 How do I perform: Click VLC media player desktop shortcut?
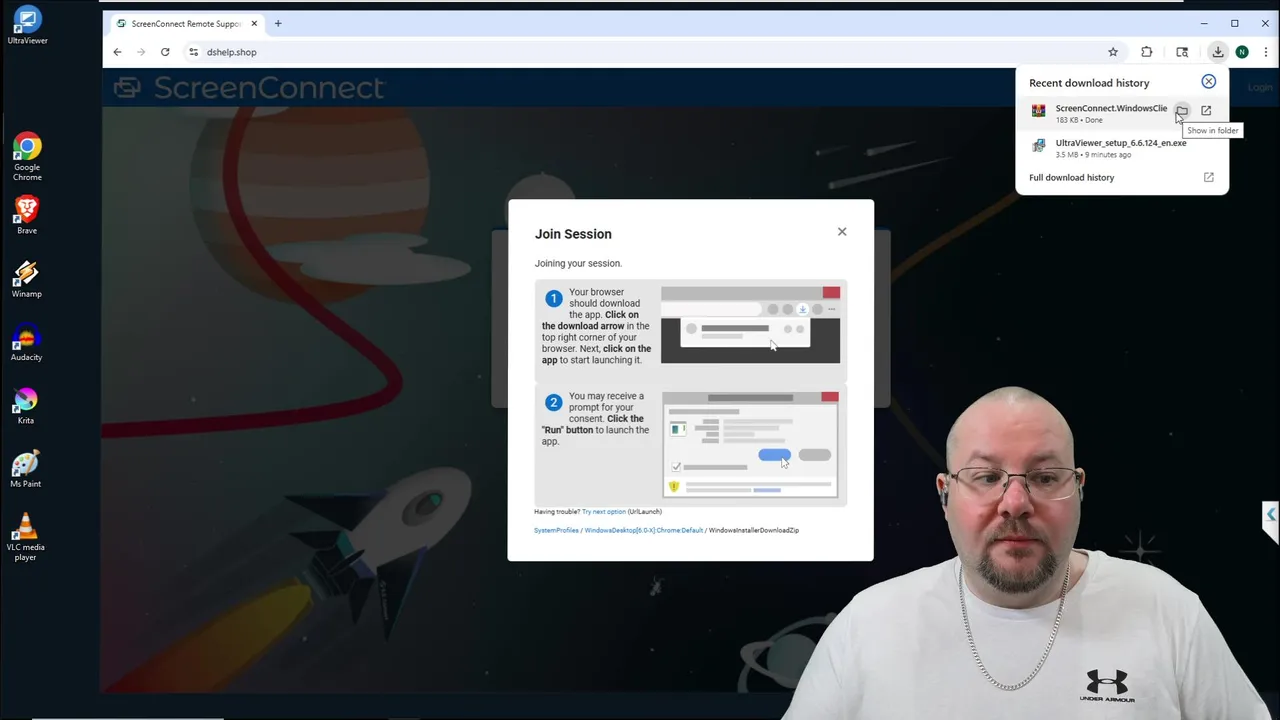point(26,537)
